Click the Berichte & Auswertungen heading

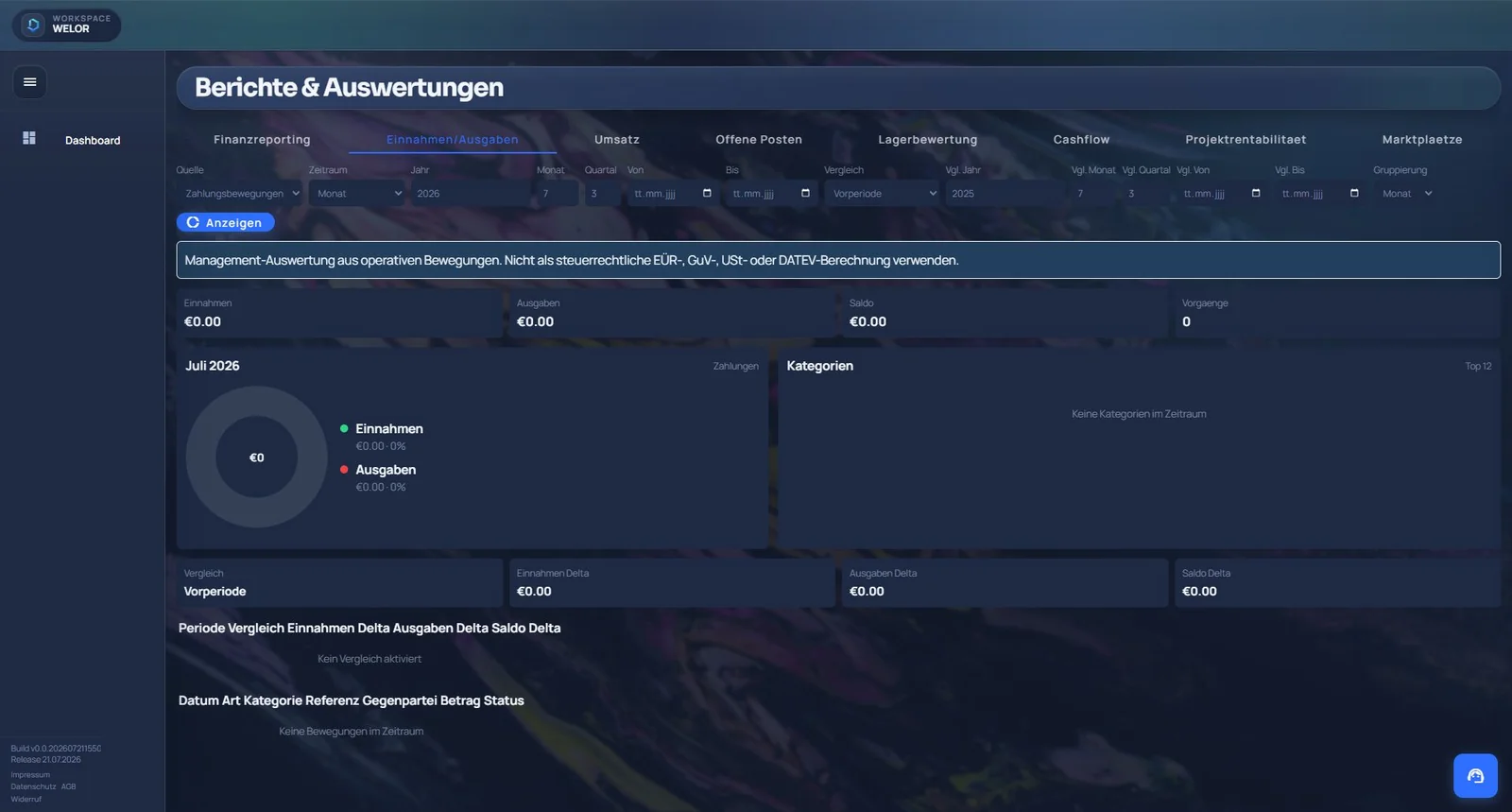[349, 87]
